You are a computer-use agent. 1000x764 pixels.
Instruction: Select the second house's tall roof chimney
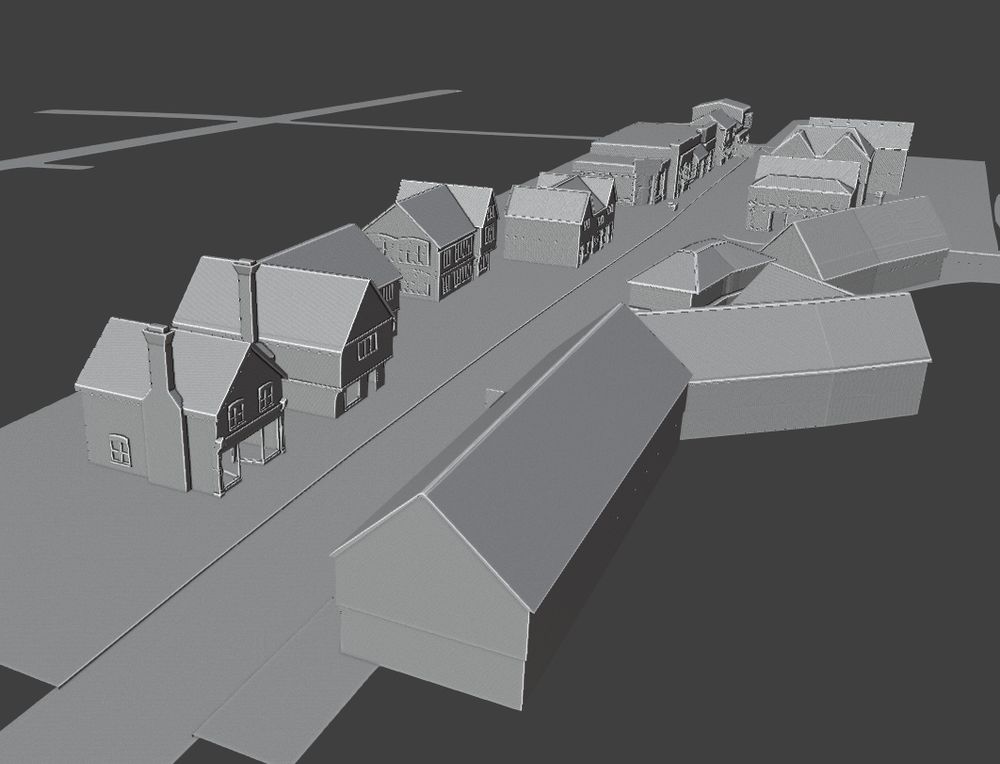tap(246, 300)
